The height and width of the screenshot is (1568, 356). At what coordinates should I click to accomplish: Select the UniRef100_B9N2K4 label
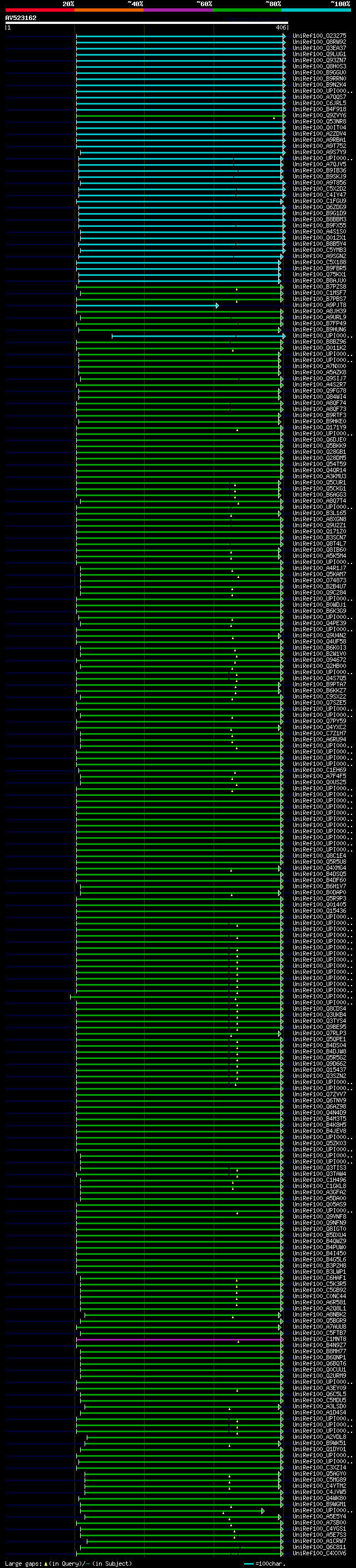pos(319,85)
